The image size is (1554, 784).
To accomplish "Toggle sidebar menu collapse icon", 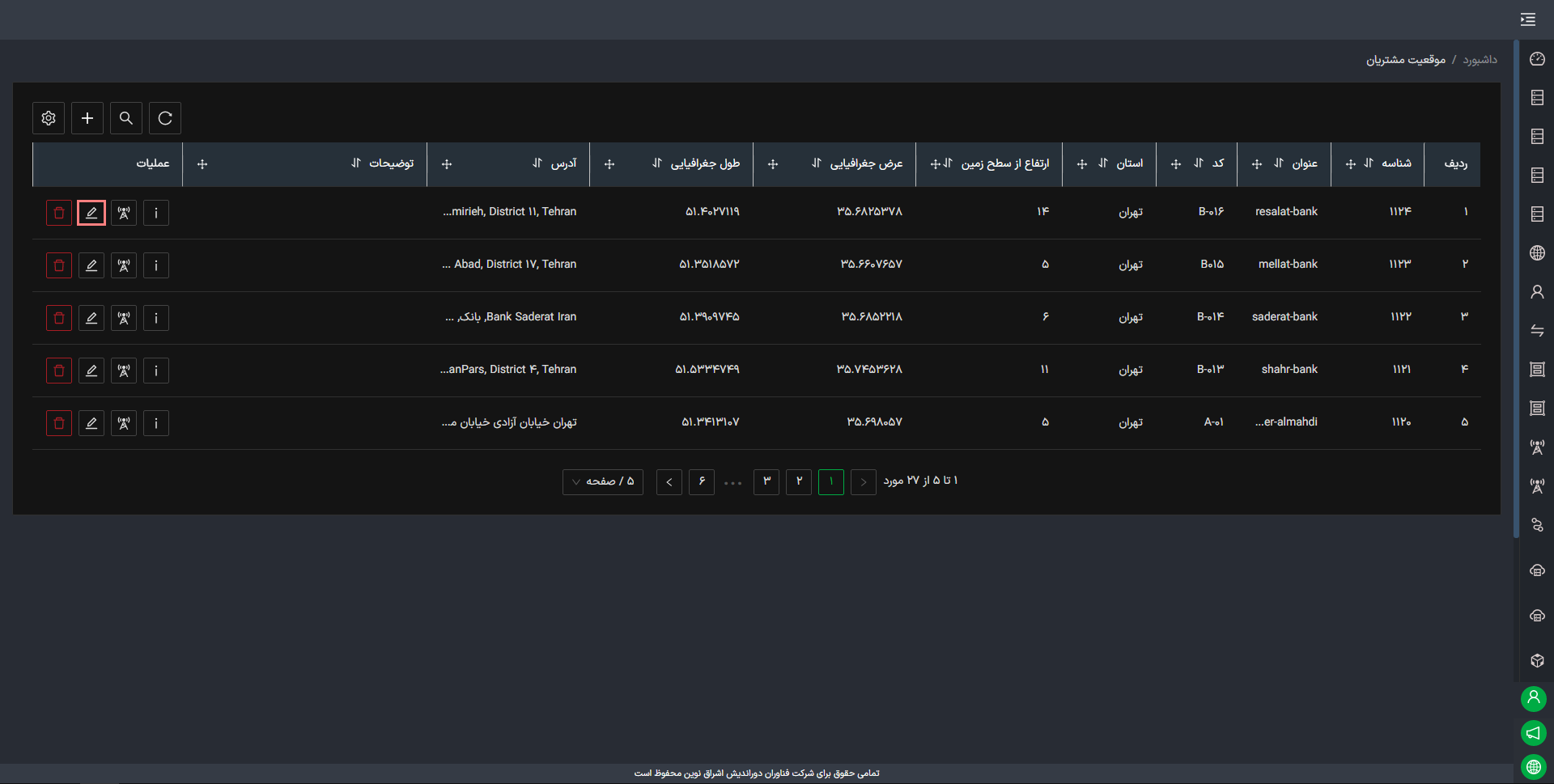I will [1528, 19].
